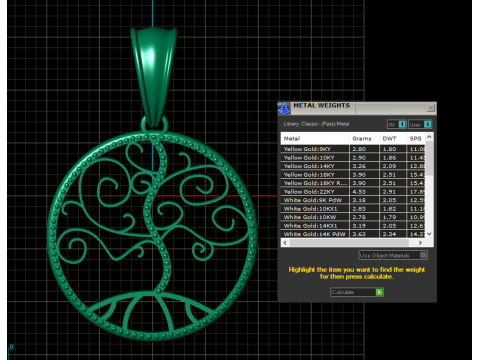Screen dimensions: 480x360
Task: Close the Metal Weights panel
Action: click(x=431, y=108)
